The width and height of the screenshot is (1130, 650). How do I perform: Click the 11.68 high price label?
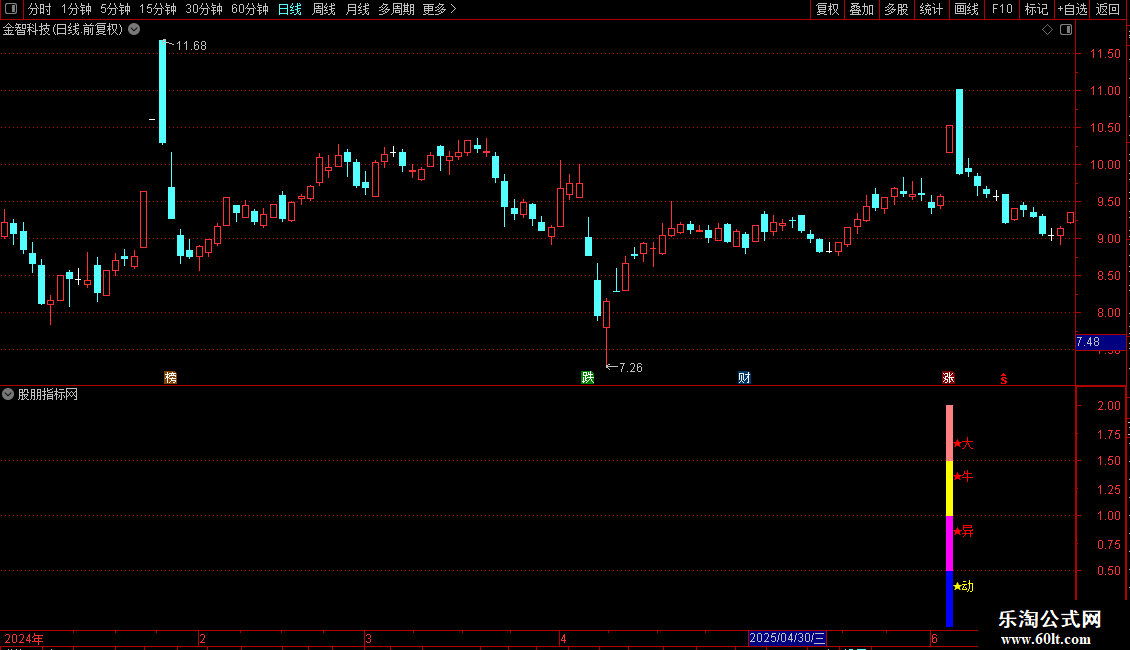click(x=191, y=45)
